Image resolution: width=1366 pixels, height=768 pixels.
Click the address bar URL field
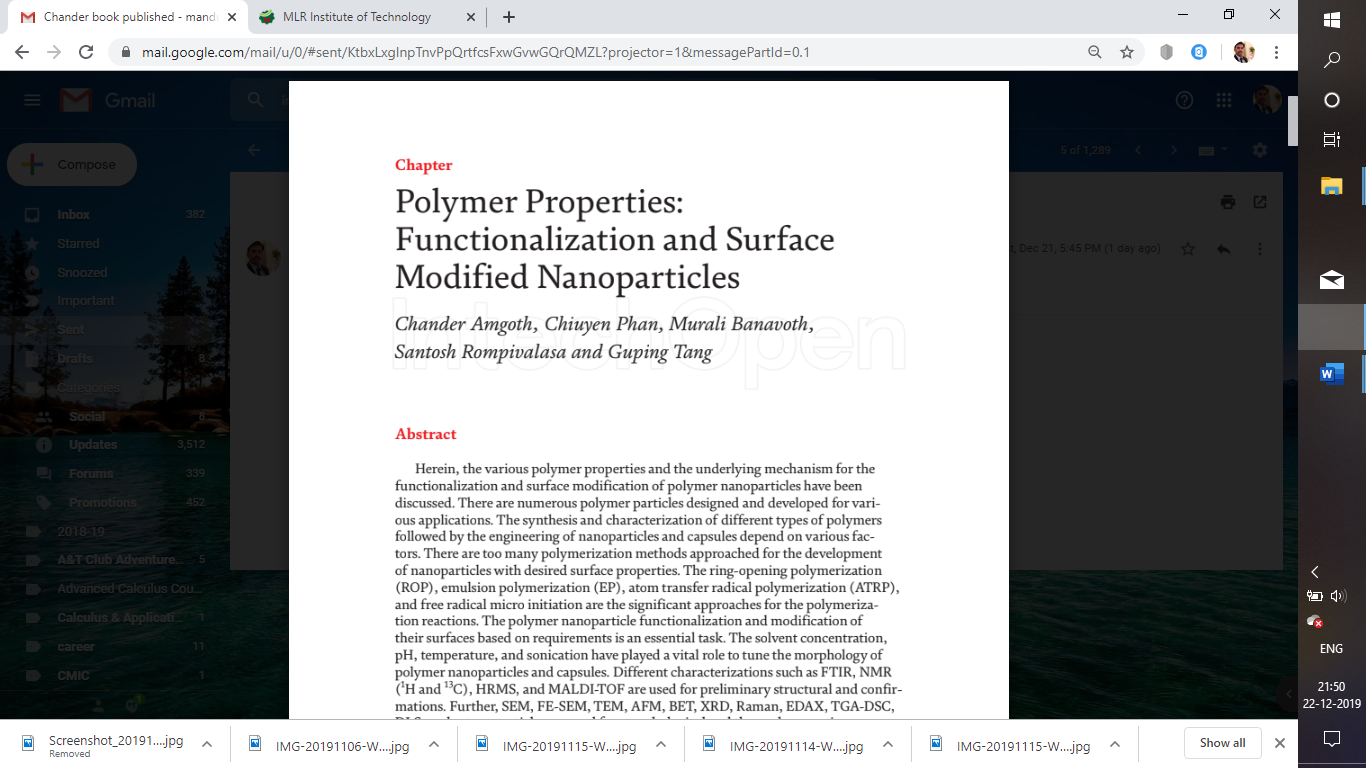coord(600,52)
